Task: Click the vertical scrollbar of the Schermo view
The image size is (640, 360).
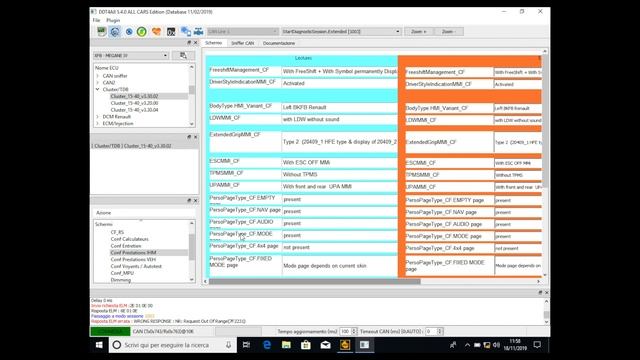Action: click(544, 122)
